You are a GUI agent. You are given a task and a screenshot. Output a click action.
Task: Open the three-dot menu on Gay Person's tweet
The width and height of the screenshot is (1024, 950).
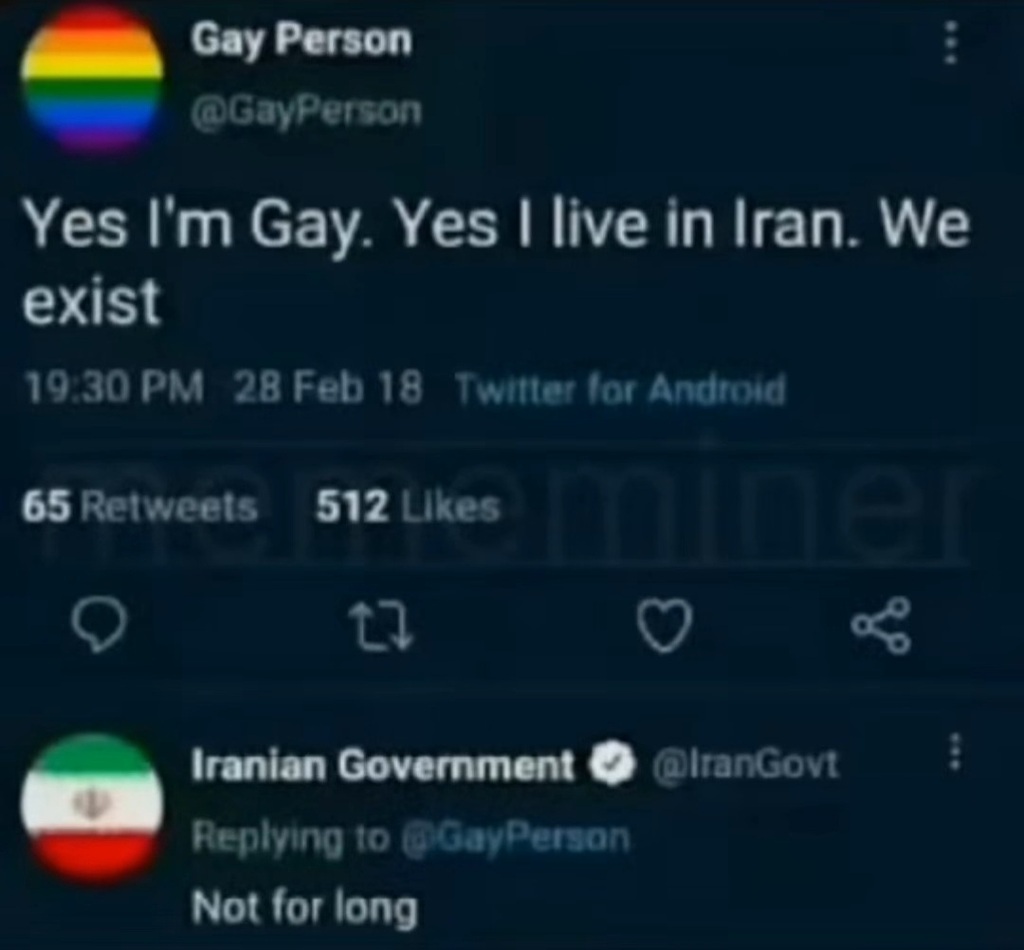pyautogui.click(x=952, y=42)
